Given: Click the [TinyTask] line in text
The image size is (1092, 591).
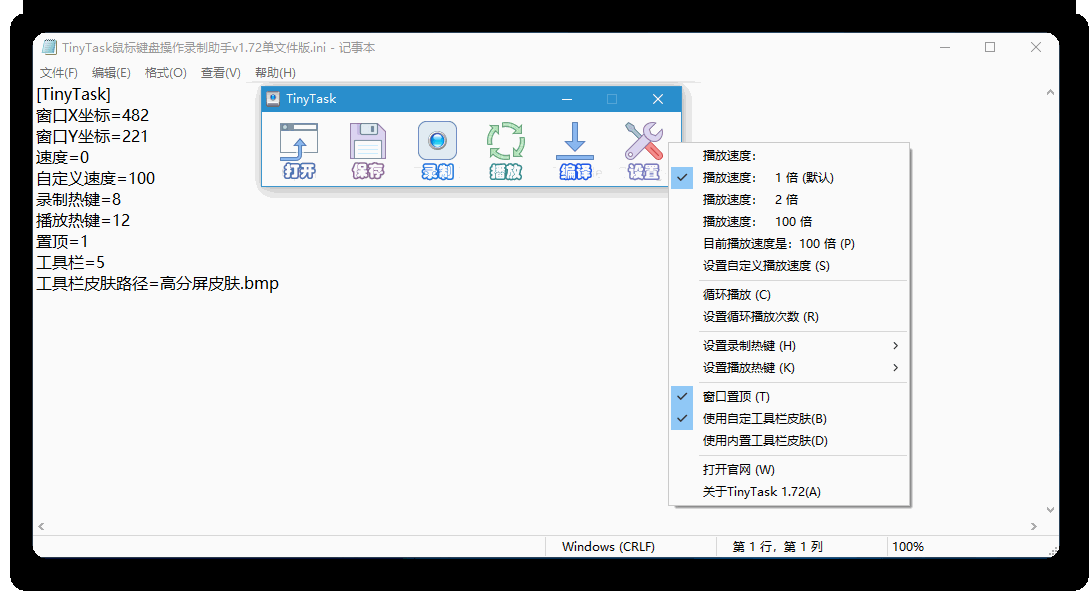Looking at the screenshot, I should pyautogui.click(x=73, y=95).
